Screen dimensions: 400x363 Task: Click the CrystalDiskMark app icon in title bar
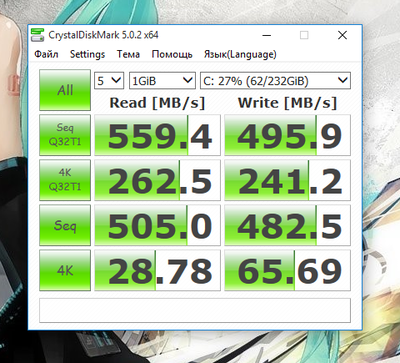click(37, 35)
